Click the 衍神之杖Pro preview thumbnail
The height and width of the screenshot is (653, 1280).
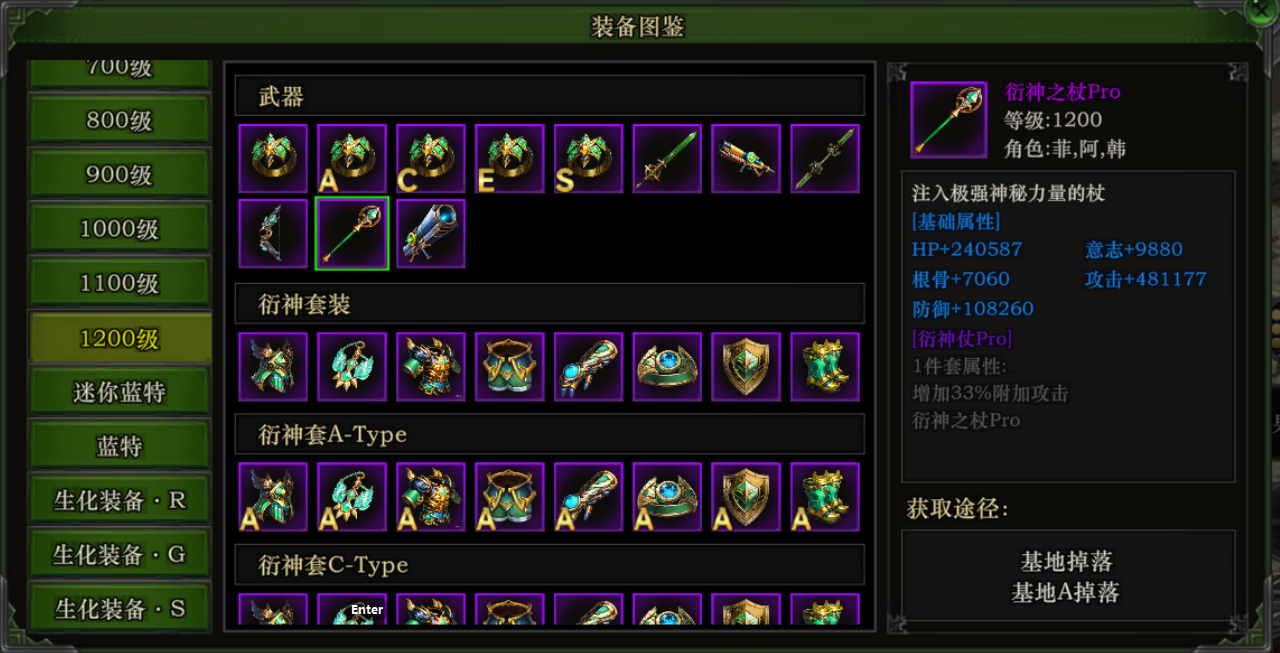click(x=949, y=120)
